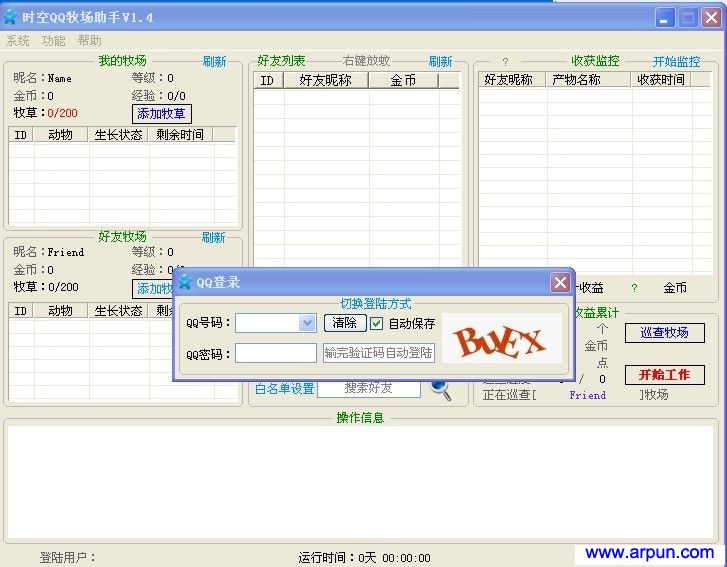This screenshot has height=567, width=727.
Task: Click the 搜索好友 search field
Action: click(x=369, y=388)
